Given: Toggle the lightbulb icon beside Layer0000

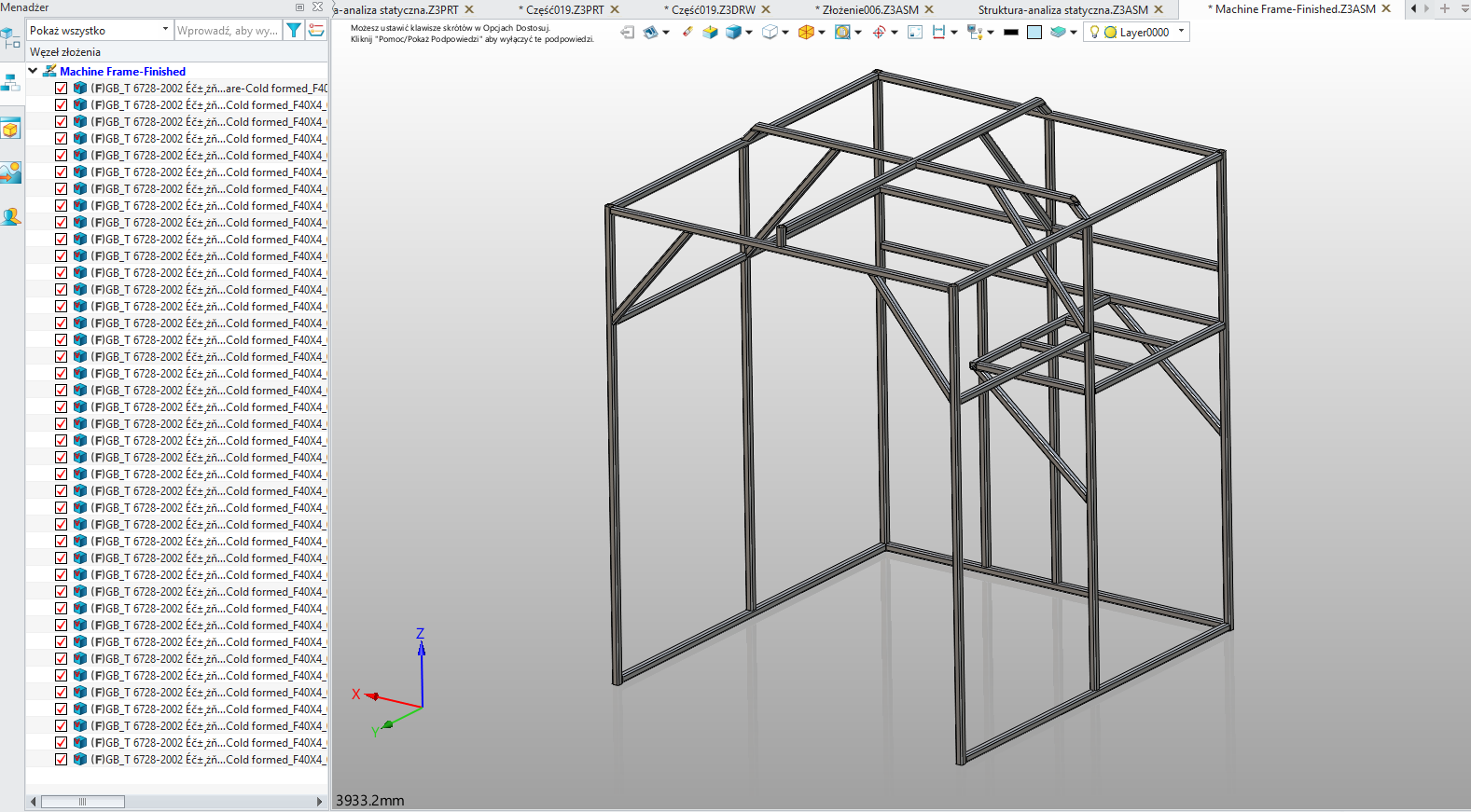Looking at the screenshot, I should click(1094, 32).
